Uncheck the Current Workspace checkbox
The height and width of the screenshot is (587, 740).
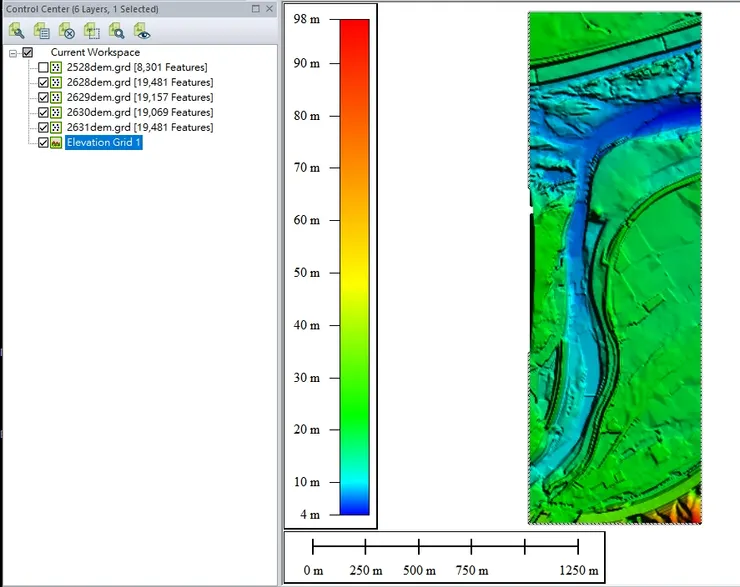point(28,53)
